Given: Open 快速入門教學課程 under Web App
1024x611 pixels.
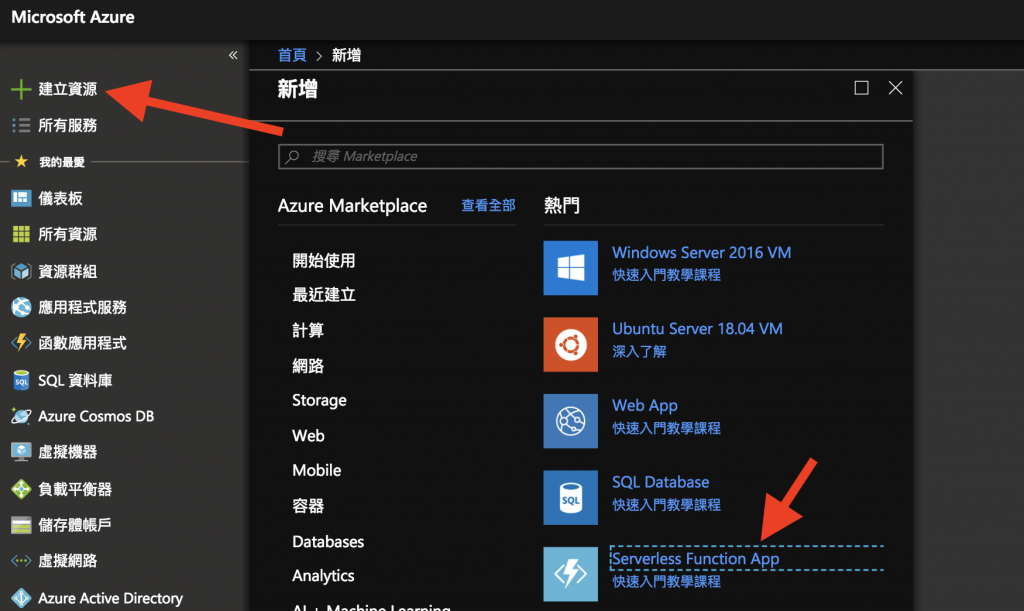Looking at the screenshot, I should [x=666, y=428].
